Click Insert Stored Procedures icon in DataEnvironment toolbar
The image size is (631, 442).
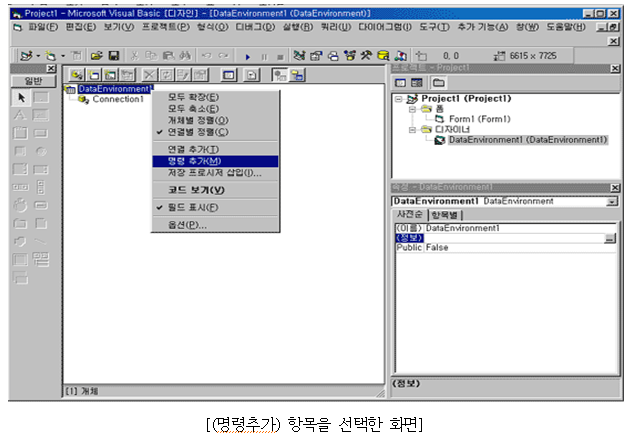(110, 75)
